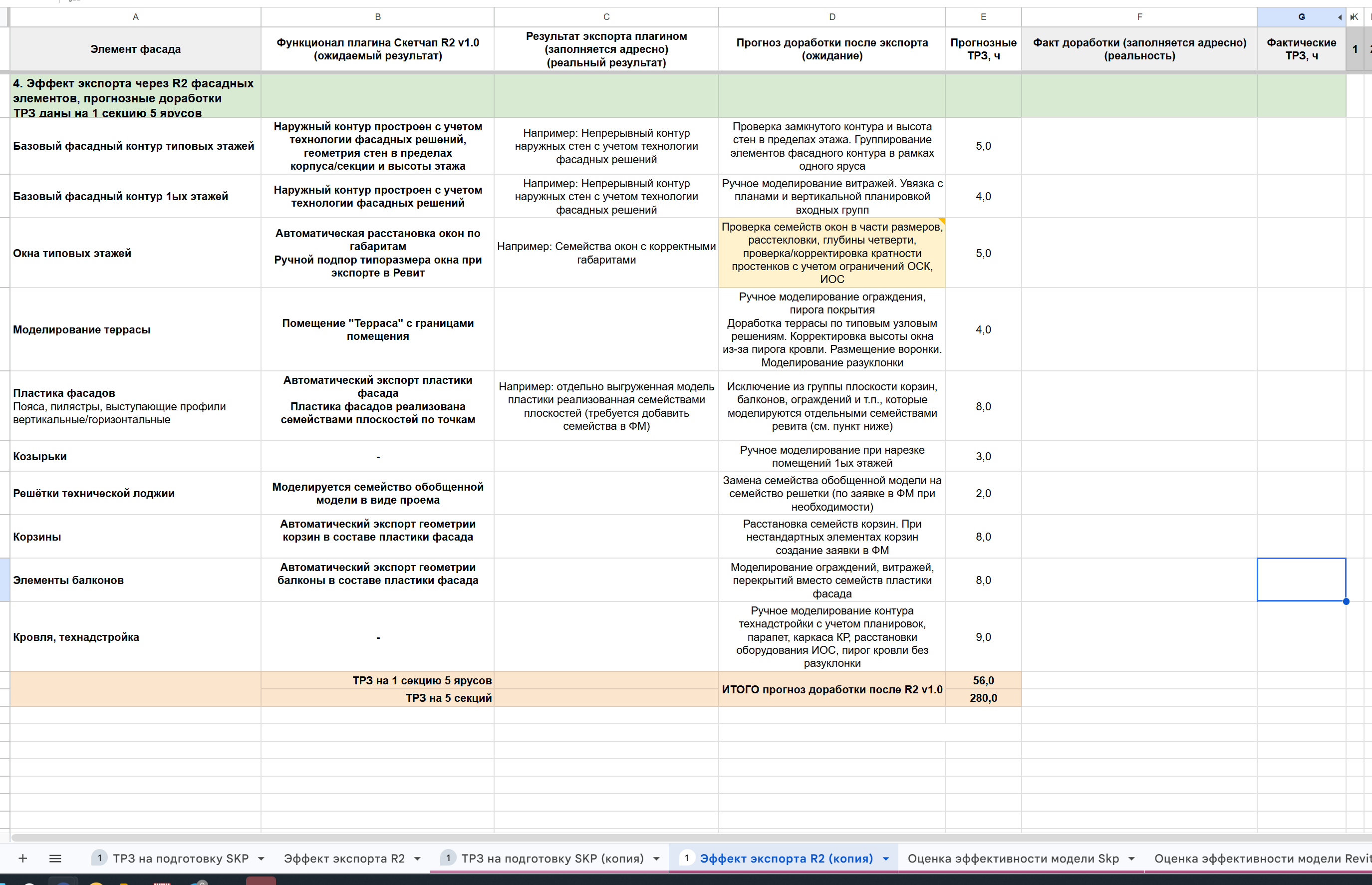Unhide columns using the left arrow in the G header
This screenshot has width=1372, height=885.
click(1339, 17)
